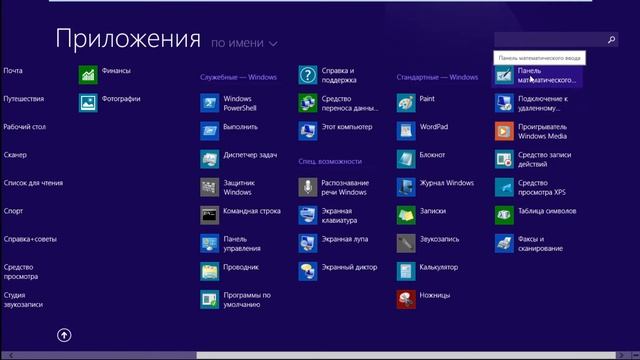Open Средство просмотра XPS icon

pyautogui.click(x=504, y=187)
